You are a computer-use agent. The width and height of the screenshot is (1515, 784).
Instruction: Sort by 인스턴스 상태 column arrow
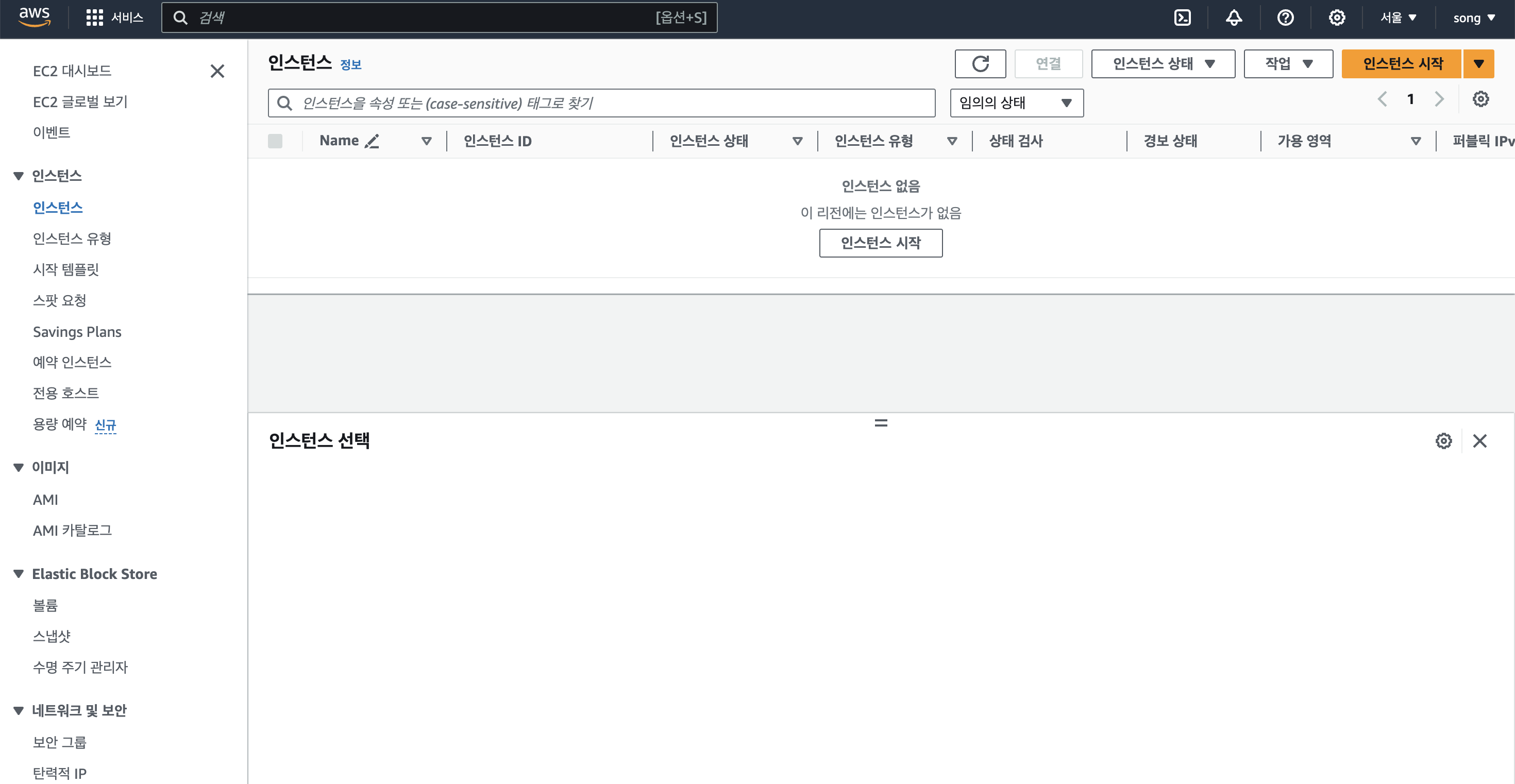798,141
